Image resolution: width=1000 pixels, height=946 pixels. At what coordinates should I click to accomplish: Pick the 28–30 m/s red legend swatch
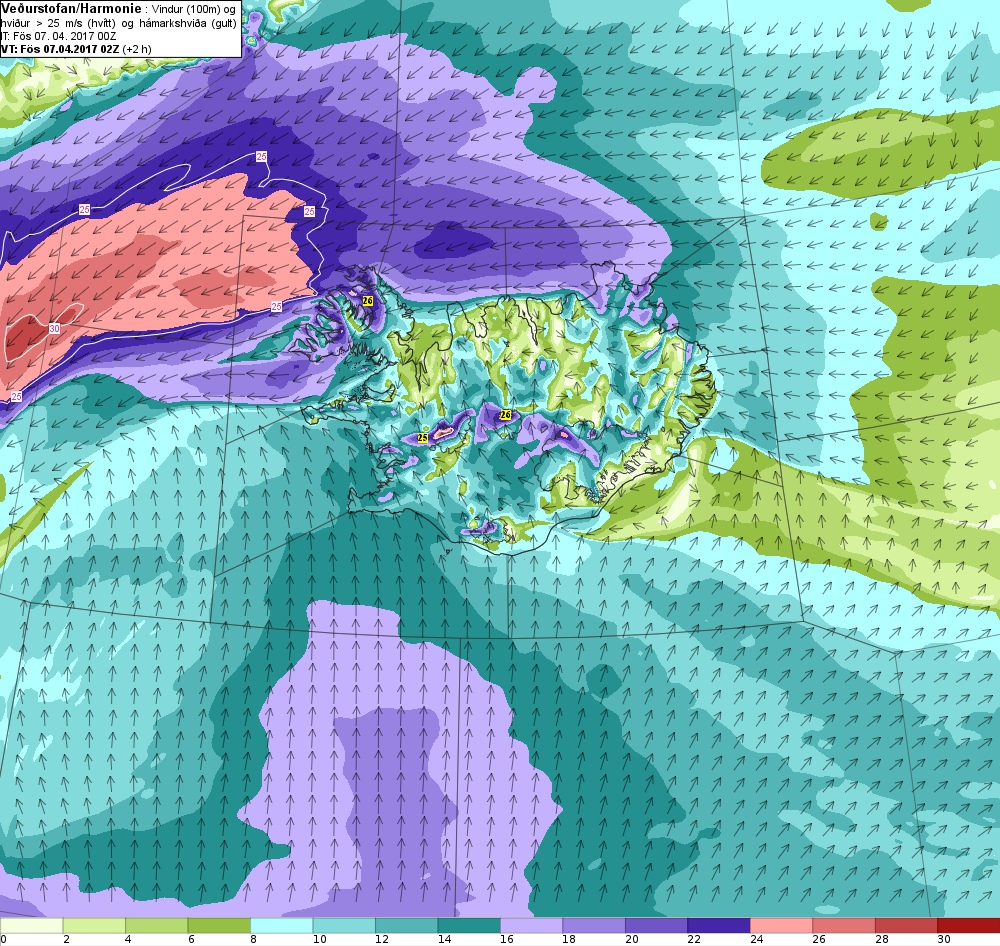(906, 925)
